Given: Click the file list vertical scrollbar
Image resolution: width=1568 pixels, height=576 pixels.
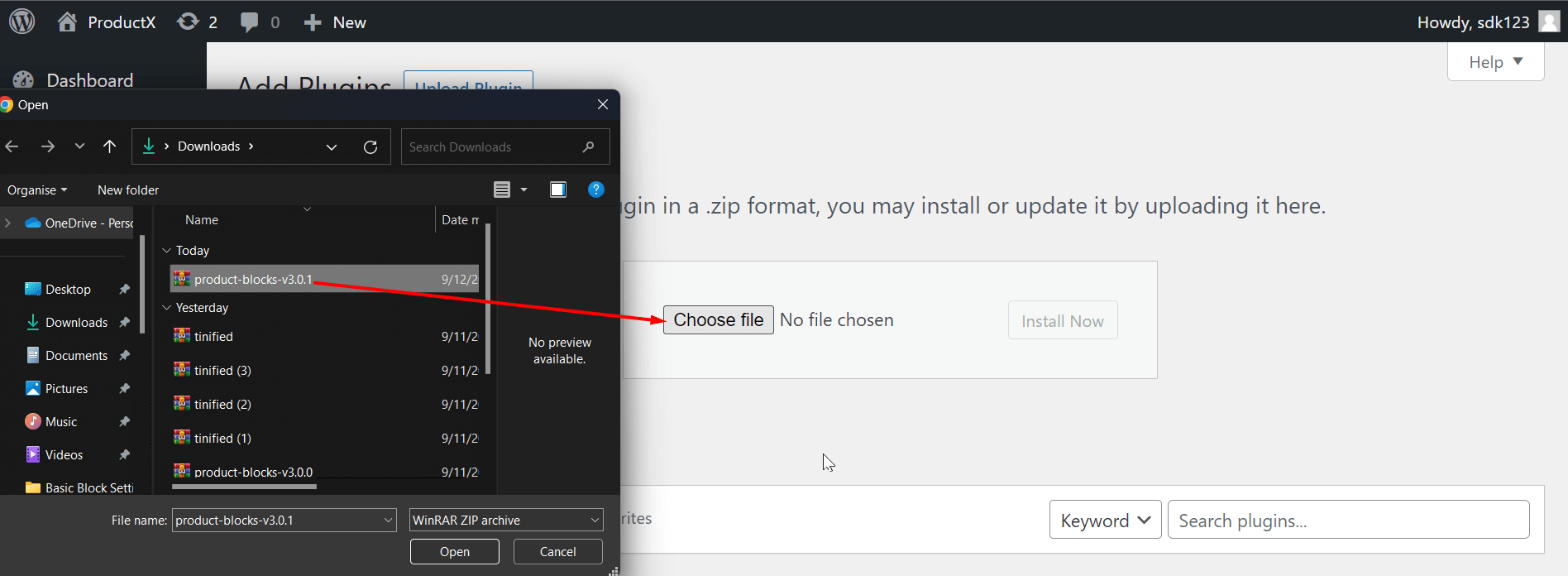Looking at the screenshot, I should (x=488, y=298).
